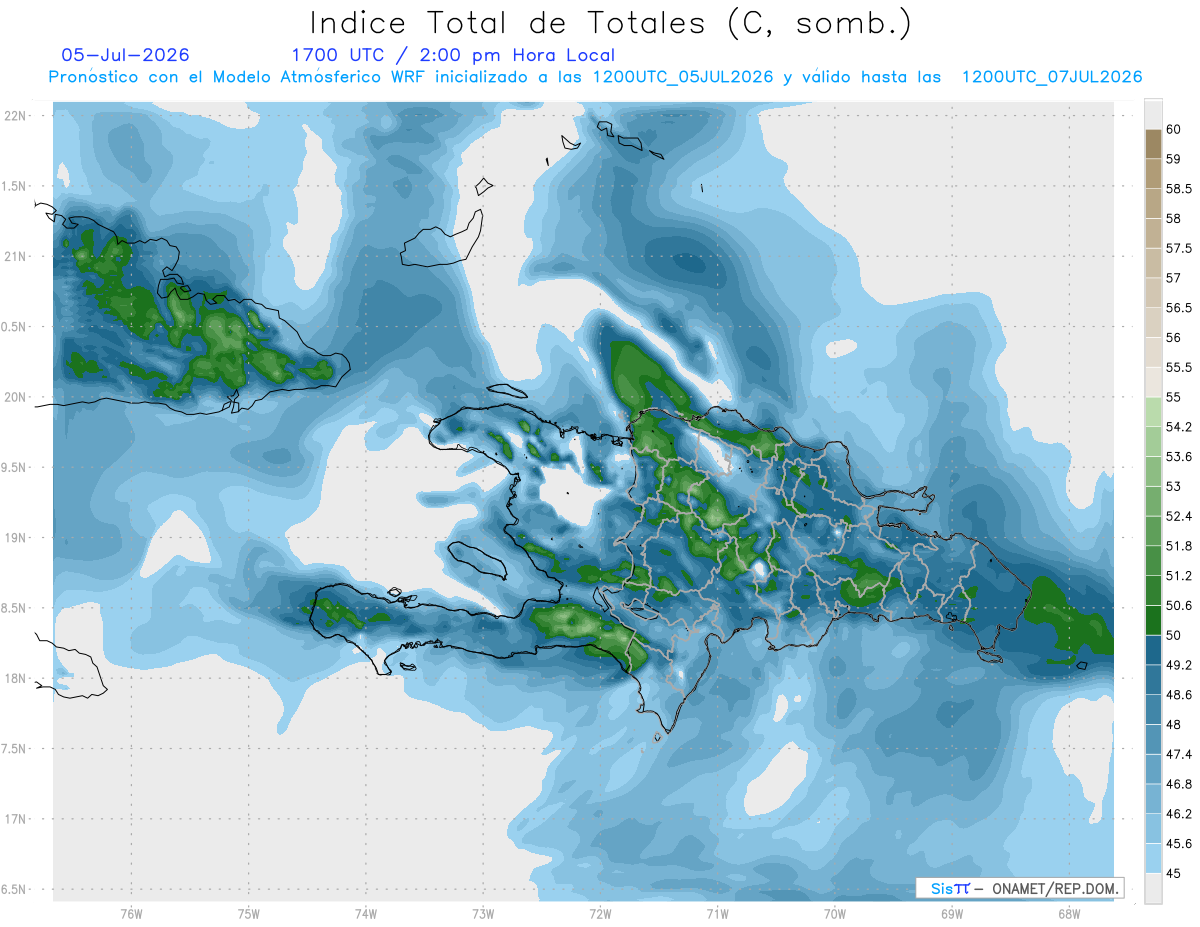Click the '6.5N' latitude label
Viewport: 1200px width, 927px height.
tap(15, 890)
